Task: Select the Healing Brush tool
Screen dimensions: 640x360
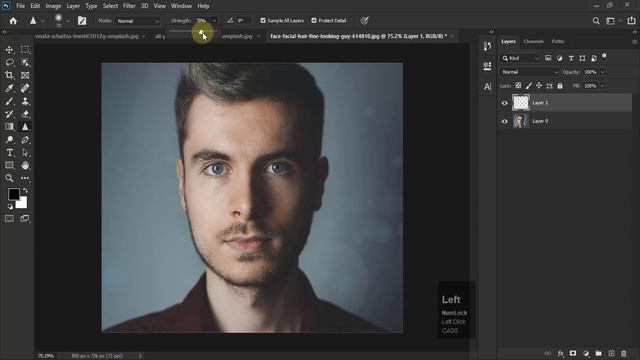Action: click(x=25, y=88)
